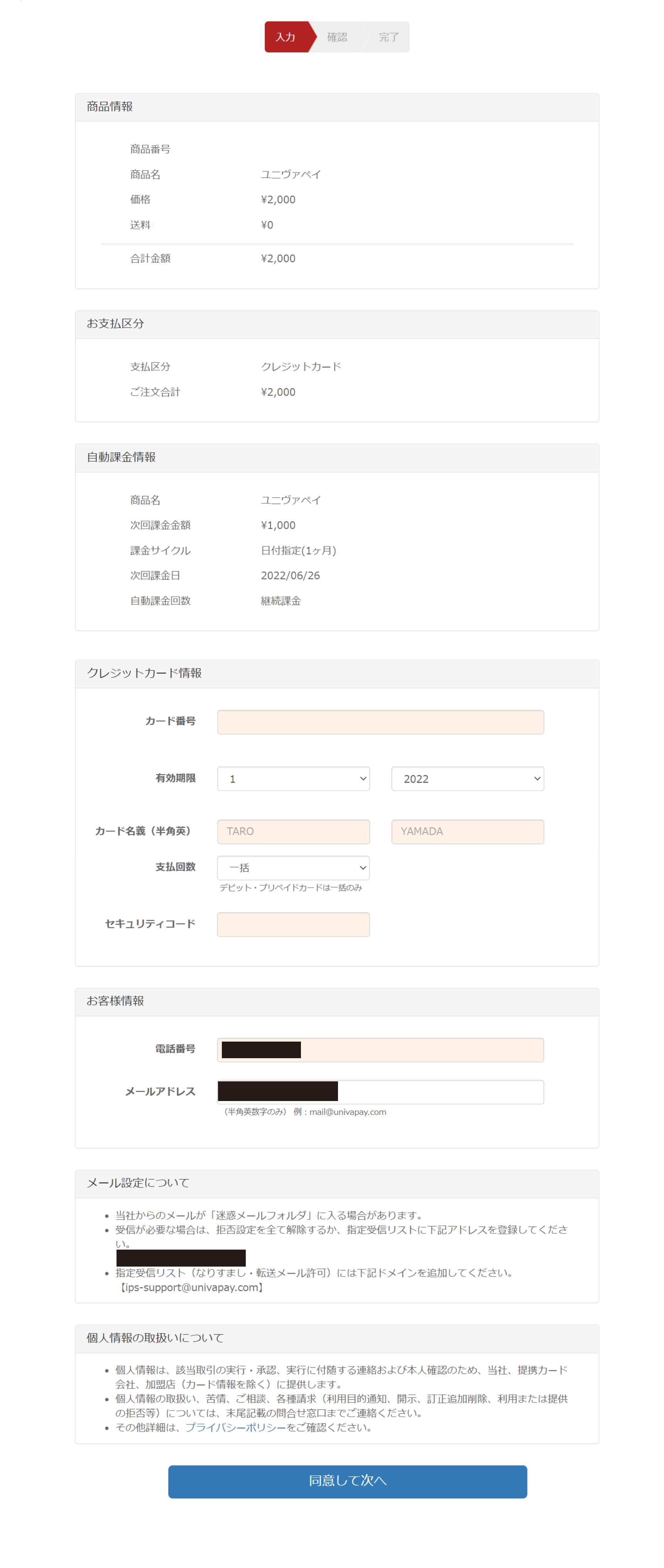
Task: Click the 自動課金情報 section header
Action: pos(121,457)
